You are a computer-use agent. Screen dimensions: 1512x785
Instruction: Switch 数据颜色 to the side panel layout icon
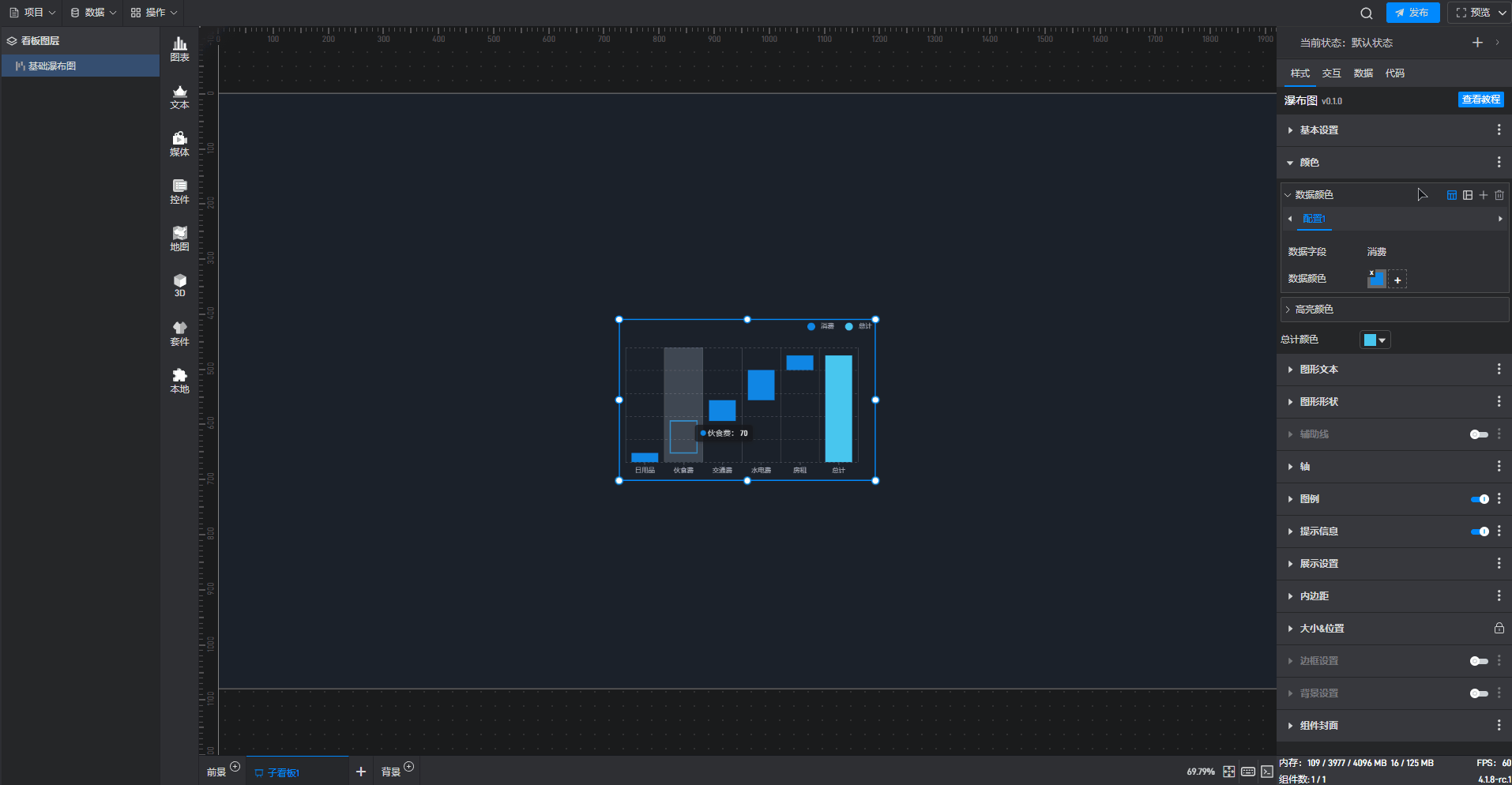click(1468, 195)
